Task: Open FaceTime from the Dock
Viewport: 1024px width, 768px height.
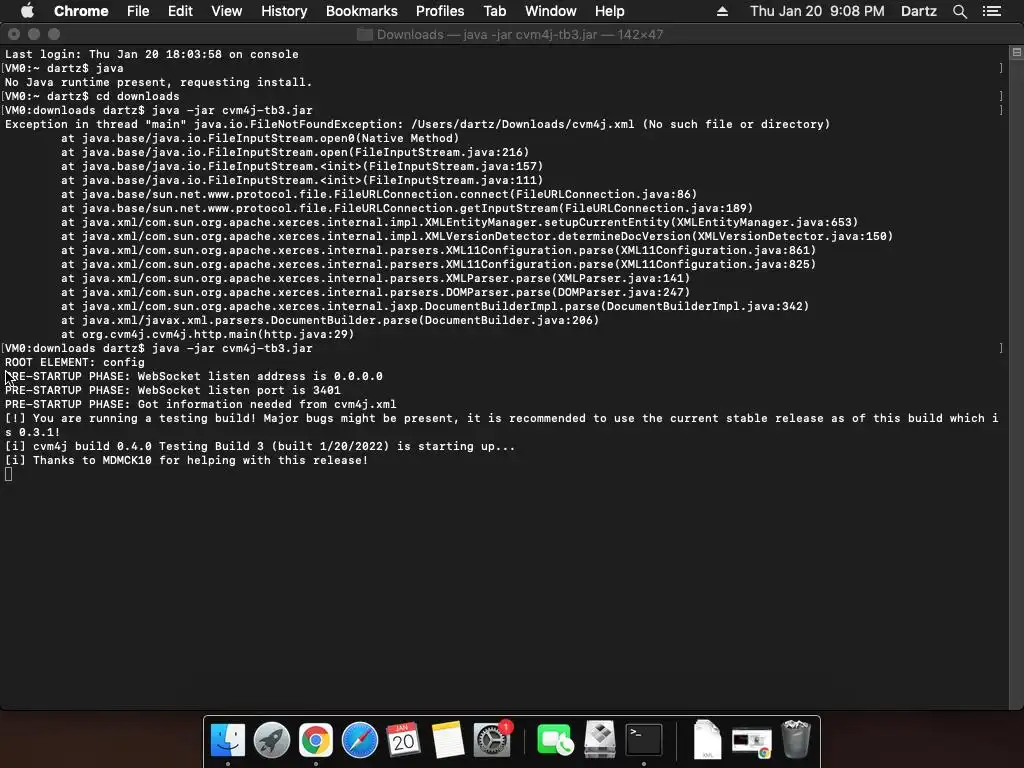Action: (554, 740)
